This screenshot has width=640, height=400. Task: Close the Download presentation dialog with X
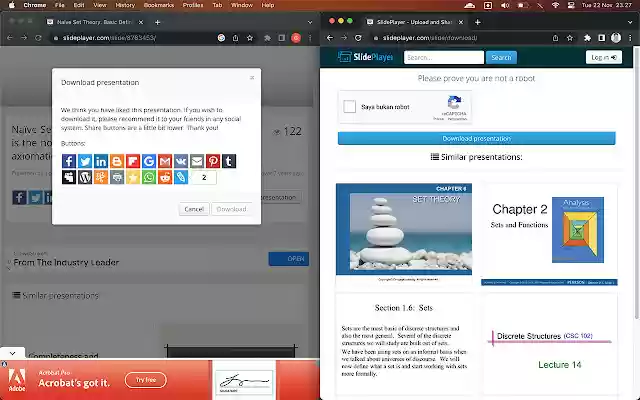pyautogui.click(x=252, y=78)
